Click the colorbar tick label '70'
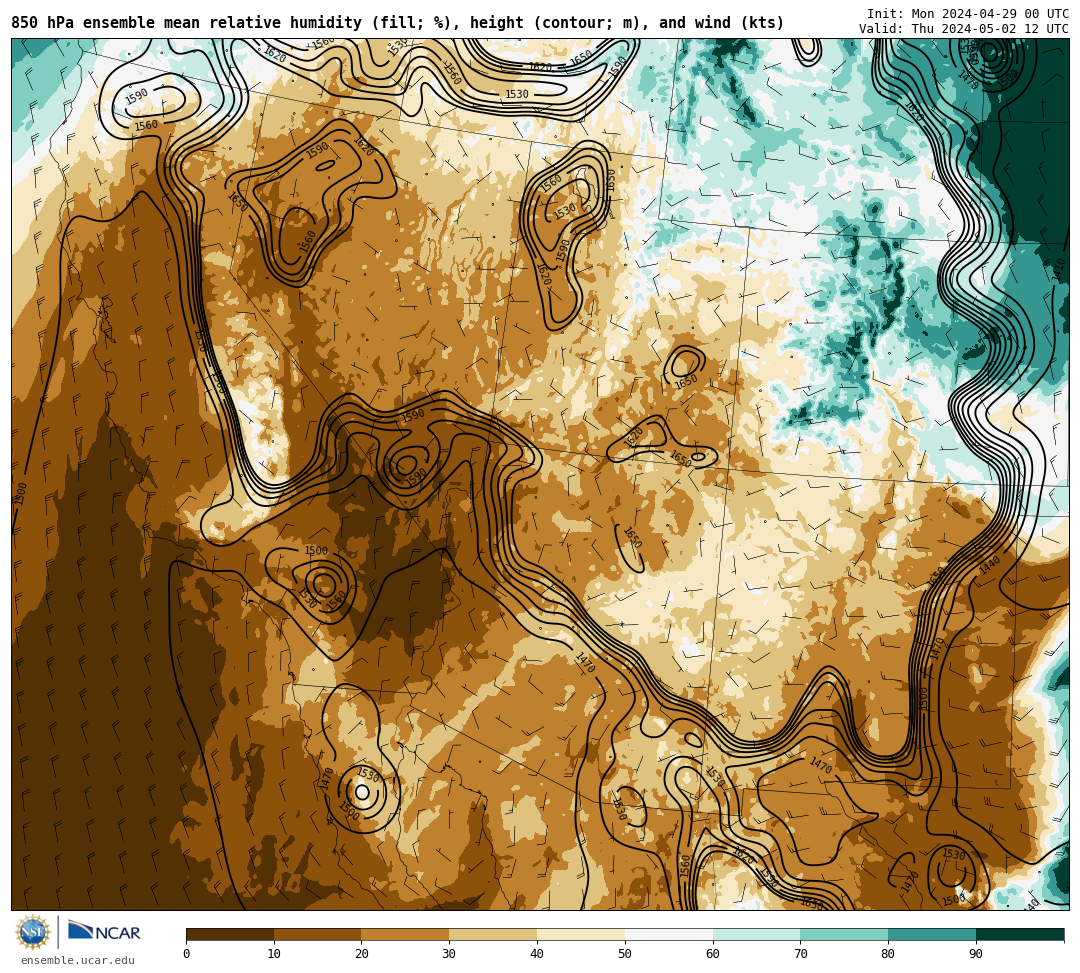Viewport: 1080px width, 973px height. pyautogui.click(x=801, y=954)
